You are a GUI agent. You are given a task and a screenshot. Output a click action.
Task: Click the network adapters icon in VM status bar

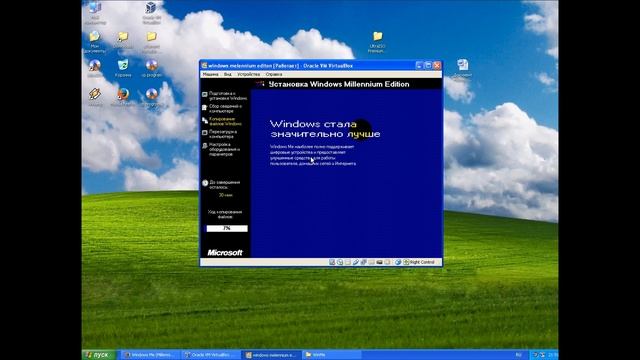pyautogui.click(x=363, y=262)
